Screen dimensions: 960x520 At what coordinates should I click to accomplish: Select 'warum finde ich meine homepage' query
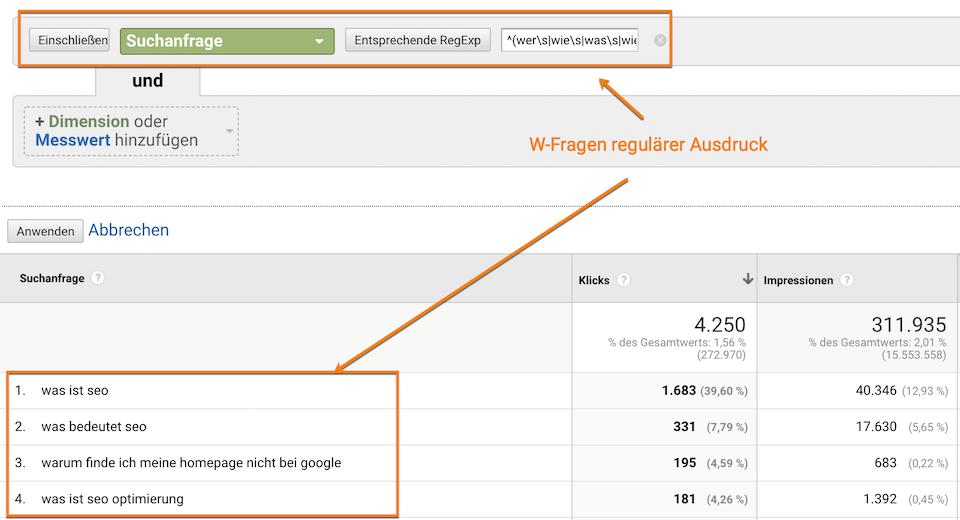pyautogui.click(x=191, y=463)
